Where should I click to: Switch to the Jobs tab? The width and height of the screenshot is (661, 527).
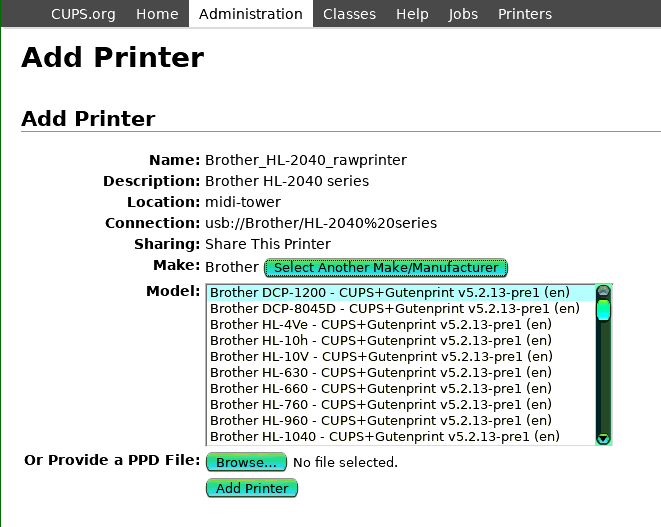tap(463, 14)
